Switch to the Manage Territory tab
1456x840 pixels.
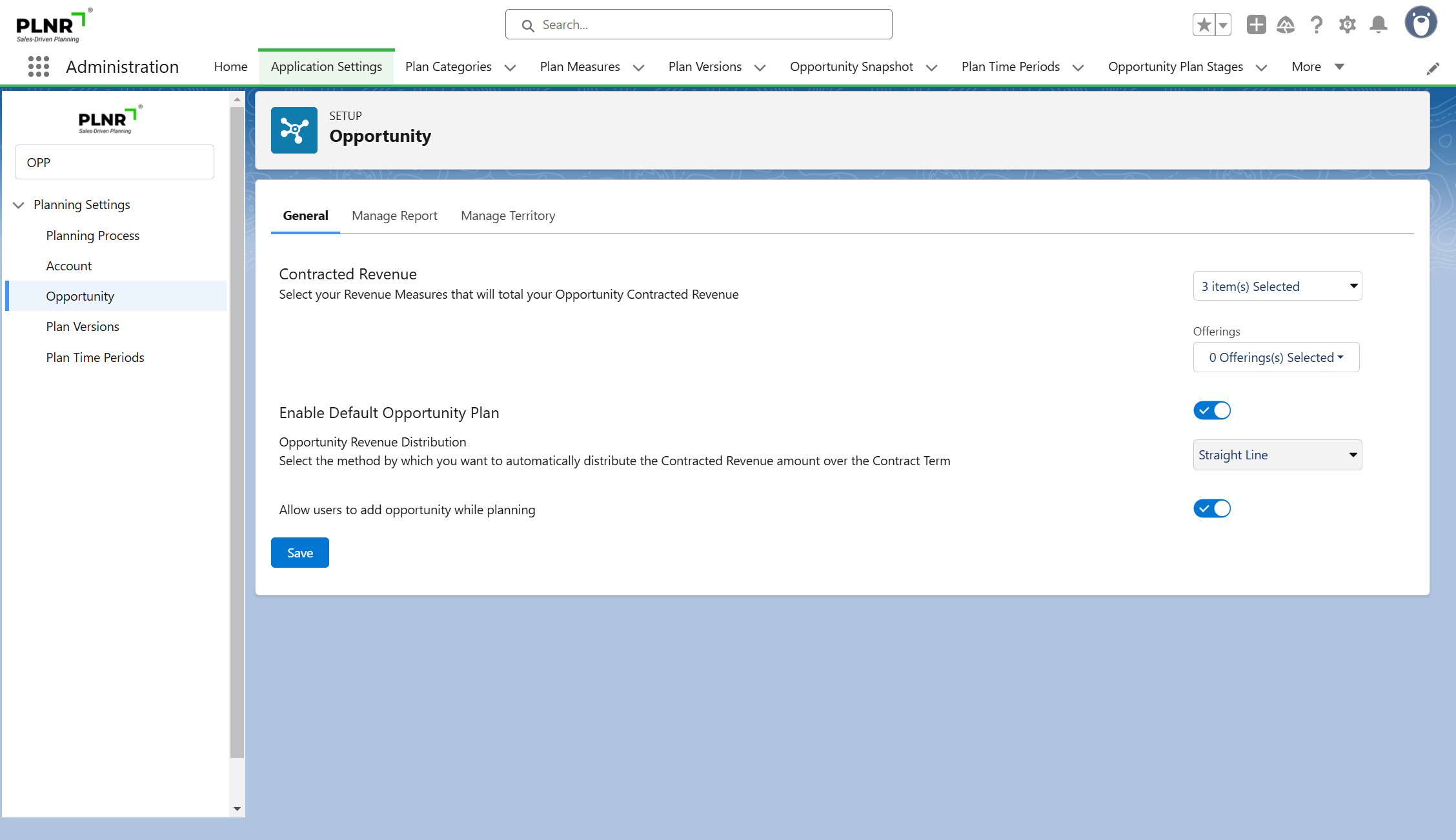click(508, 215)
